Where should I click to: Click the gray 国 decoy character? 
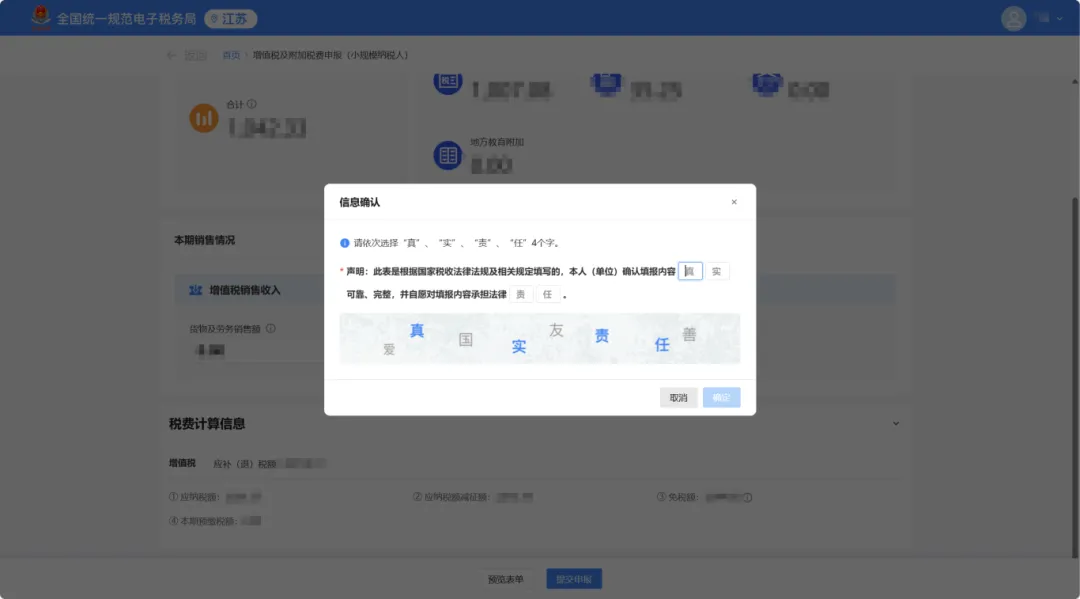click(x=465, y=340)
